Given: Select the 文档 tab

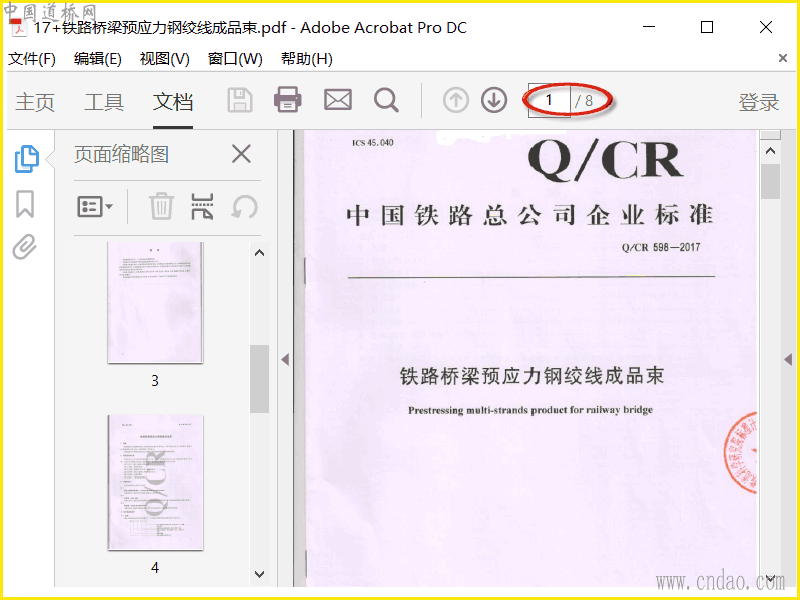Looking at the screenshot, I should (x=173, y=102).
